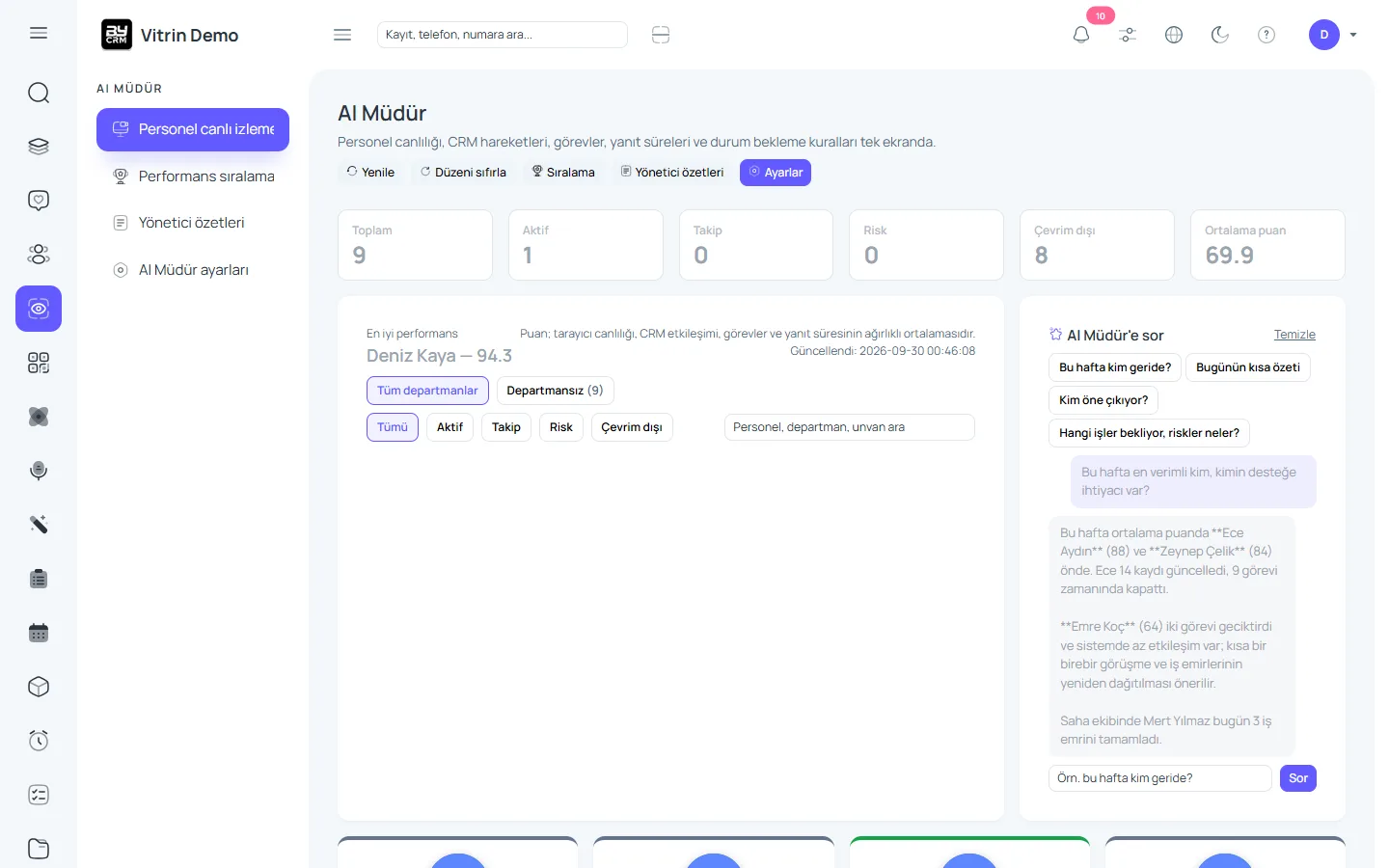Click the Temizle link
The height and width of the screenshot is (868, 1389).
click(1294, 335)
